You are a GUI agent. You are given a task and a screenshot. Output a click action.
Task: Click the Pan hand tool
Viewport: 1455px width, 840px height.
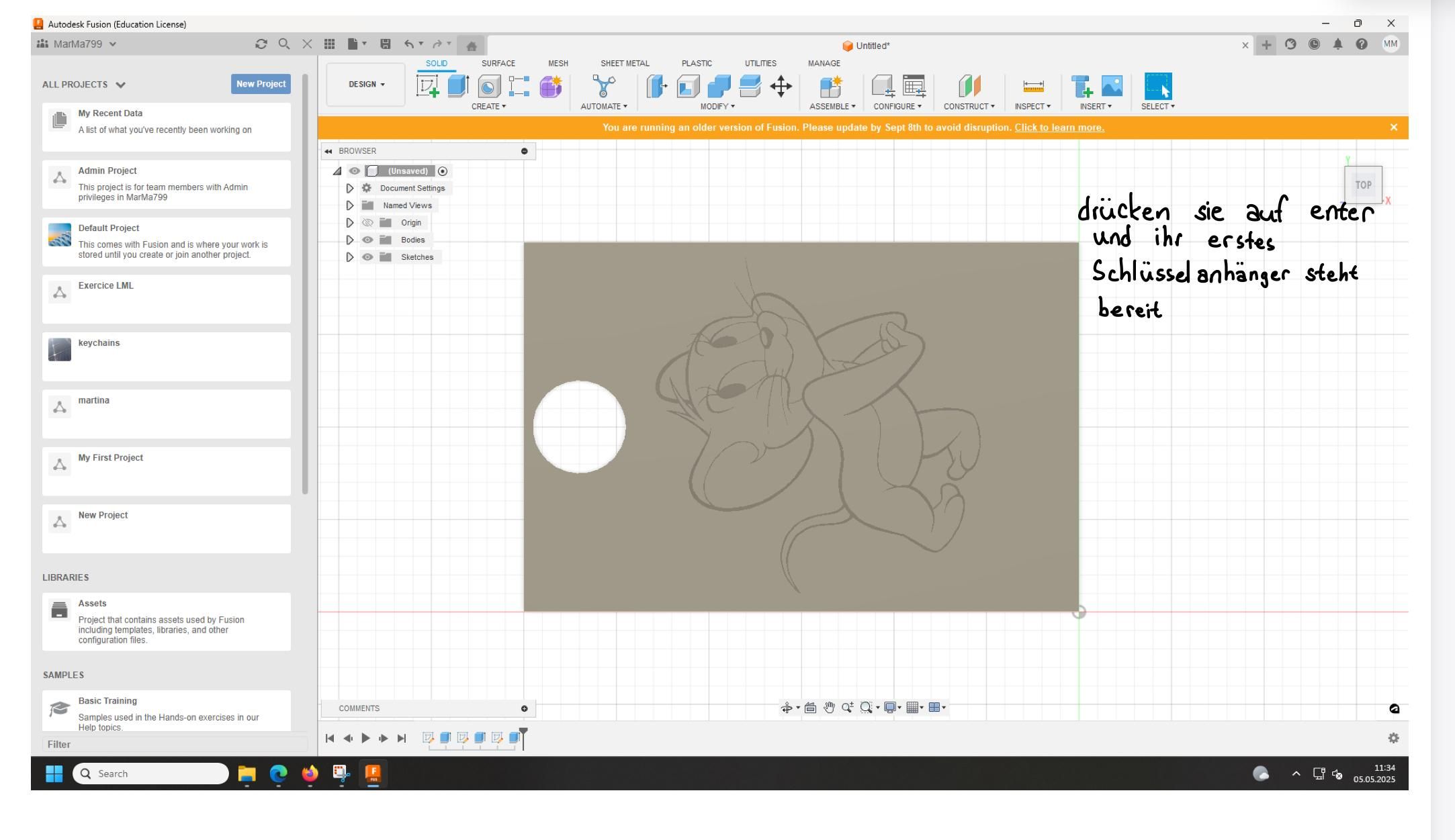(x=829, y=707)
